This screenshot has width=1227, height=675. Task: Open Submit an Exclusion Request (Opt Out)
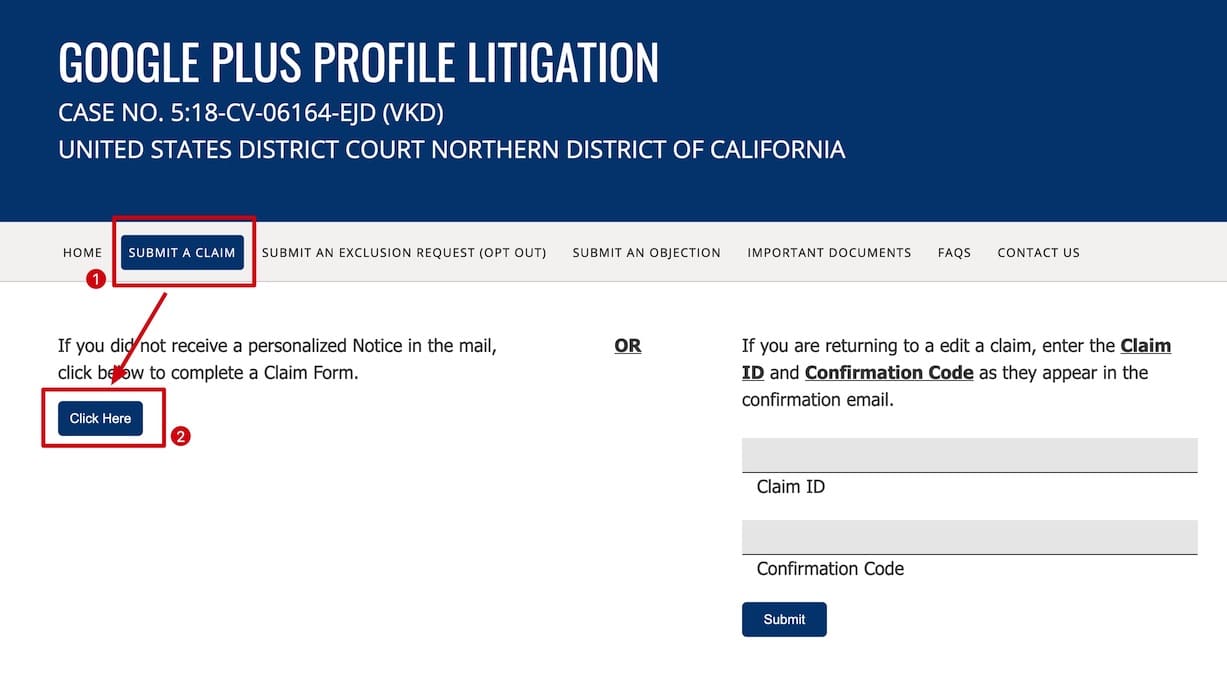click(404, 253)
